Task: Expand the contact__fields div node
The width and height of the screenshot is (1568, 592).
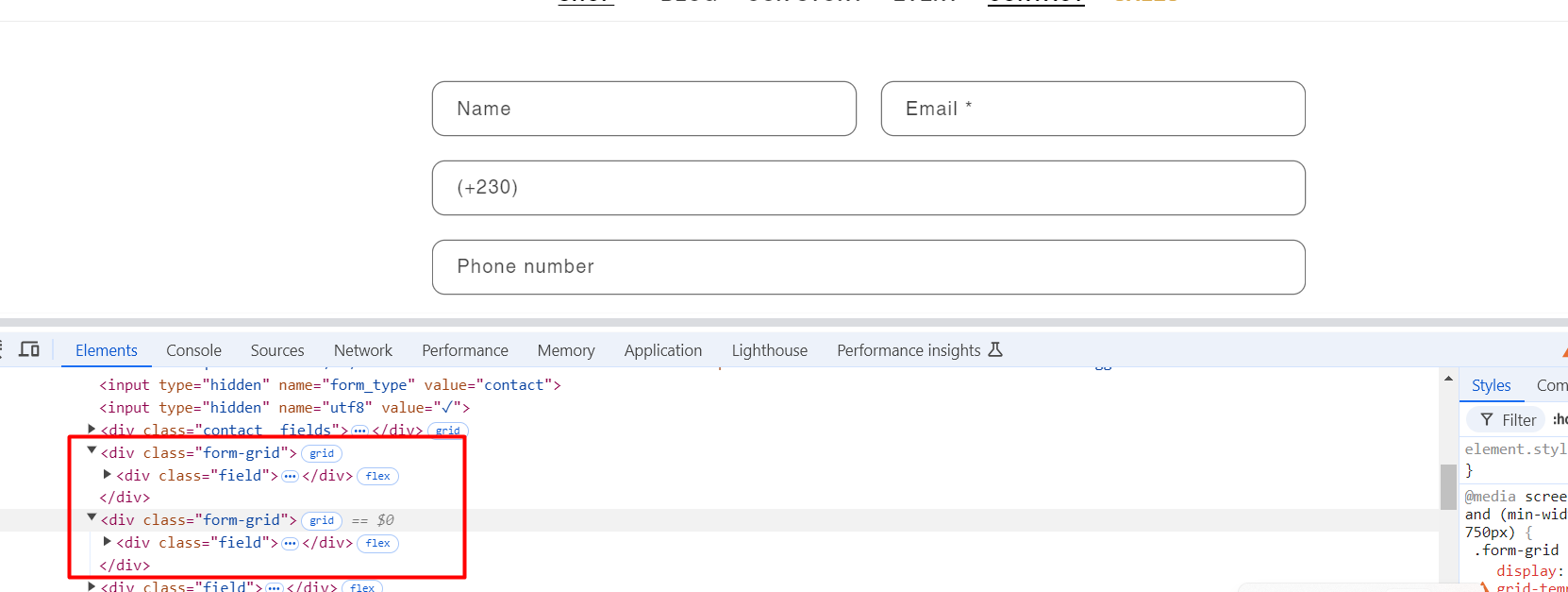Action: (92, 430)
